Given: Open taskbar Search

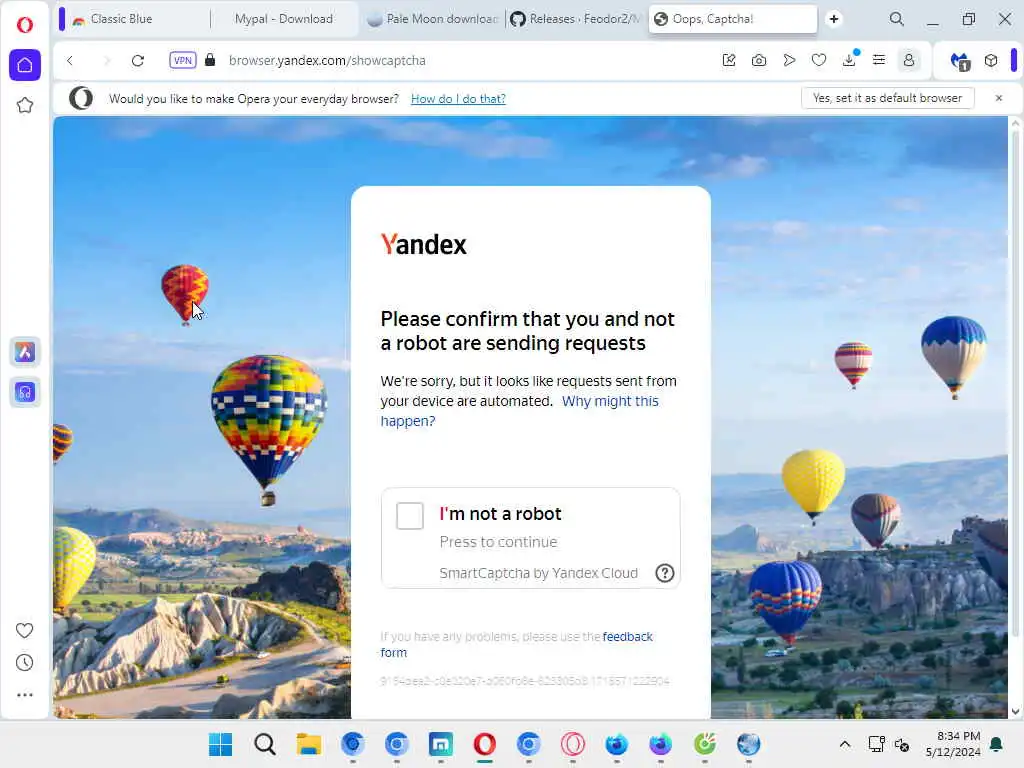Looking at the screenshot, I should (264, 744).
